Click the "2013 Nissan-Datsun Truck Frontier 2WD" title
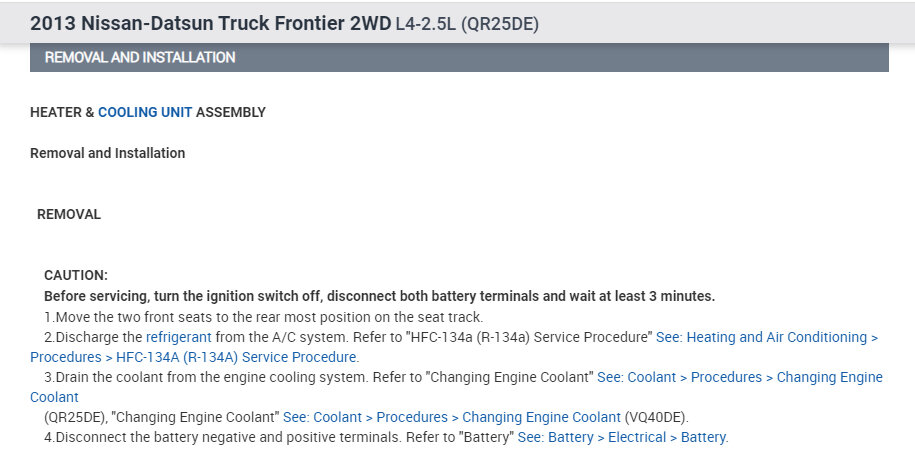The image size is (915, 451). [210, 22]
